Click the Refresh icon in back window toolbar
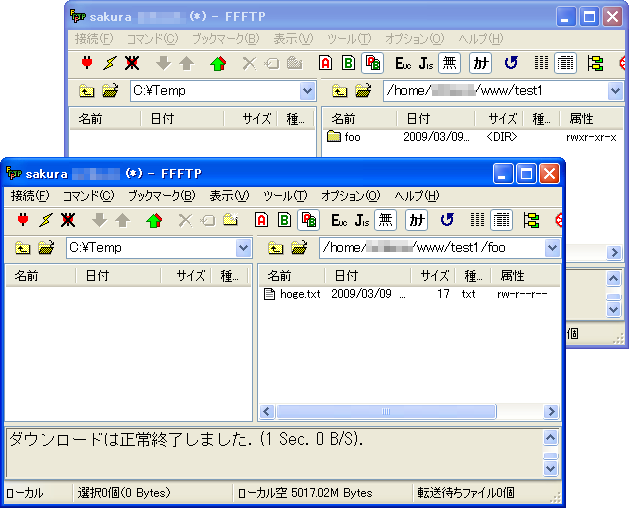This screenshot has height=508, width=629. (x=511, y=63)
